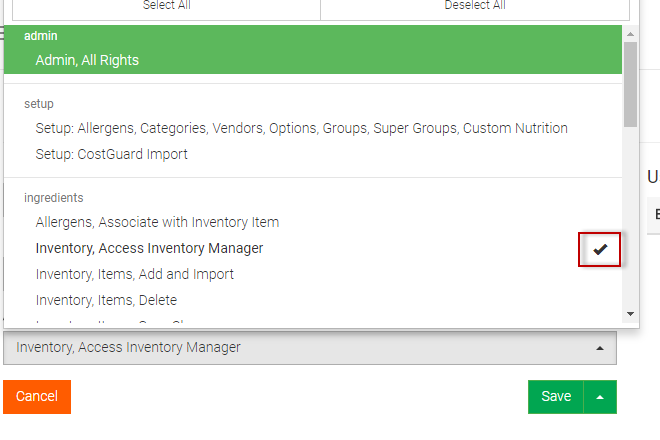Click the ingredients group header
Screen dimensions: 660x440
point(53,198)
